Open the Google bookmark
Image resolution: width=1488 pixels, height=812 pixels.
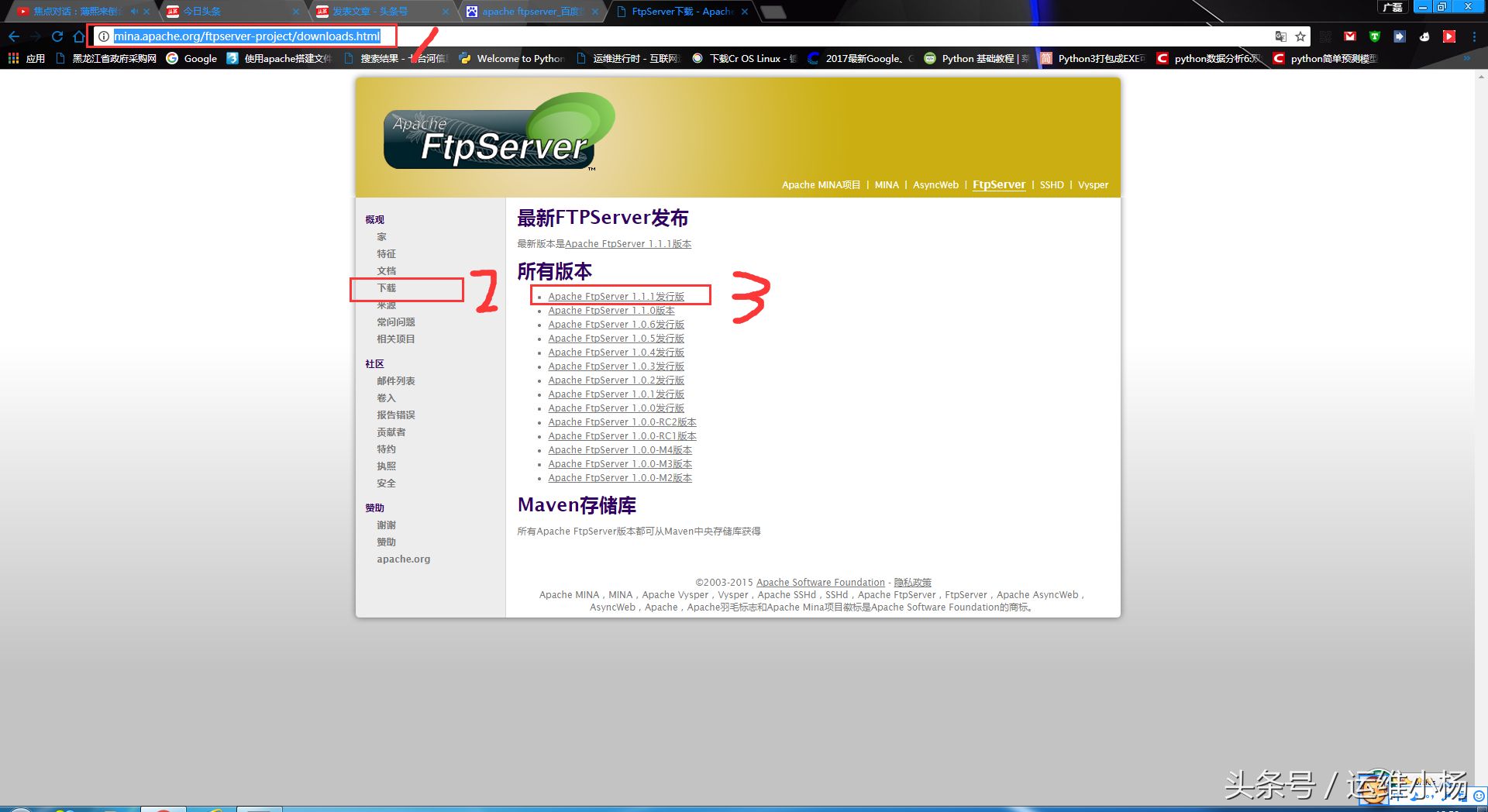(x=191, y=58)
